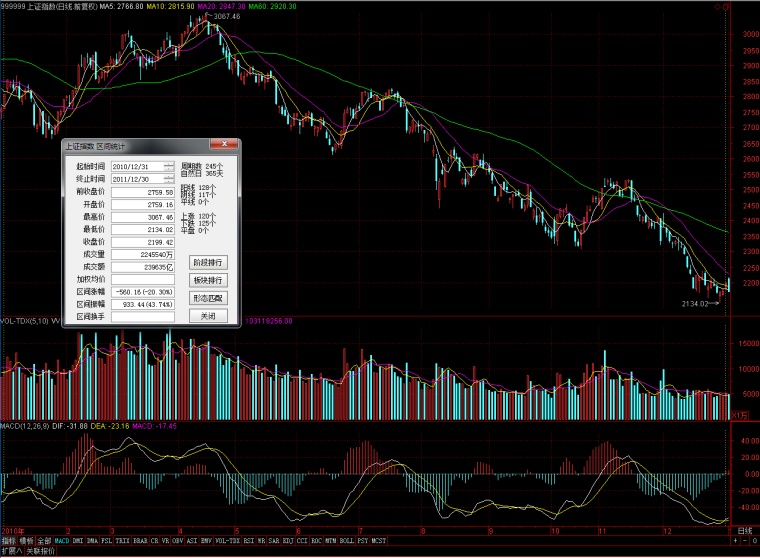
Task: Step the 终止时间 date spinner
Action: [x=168, y=179]
